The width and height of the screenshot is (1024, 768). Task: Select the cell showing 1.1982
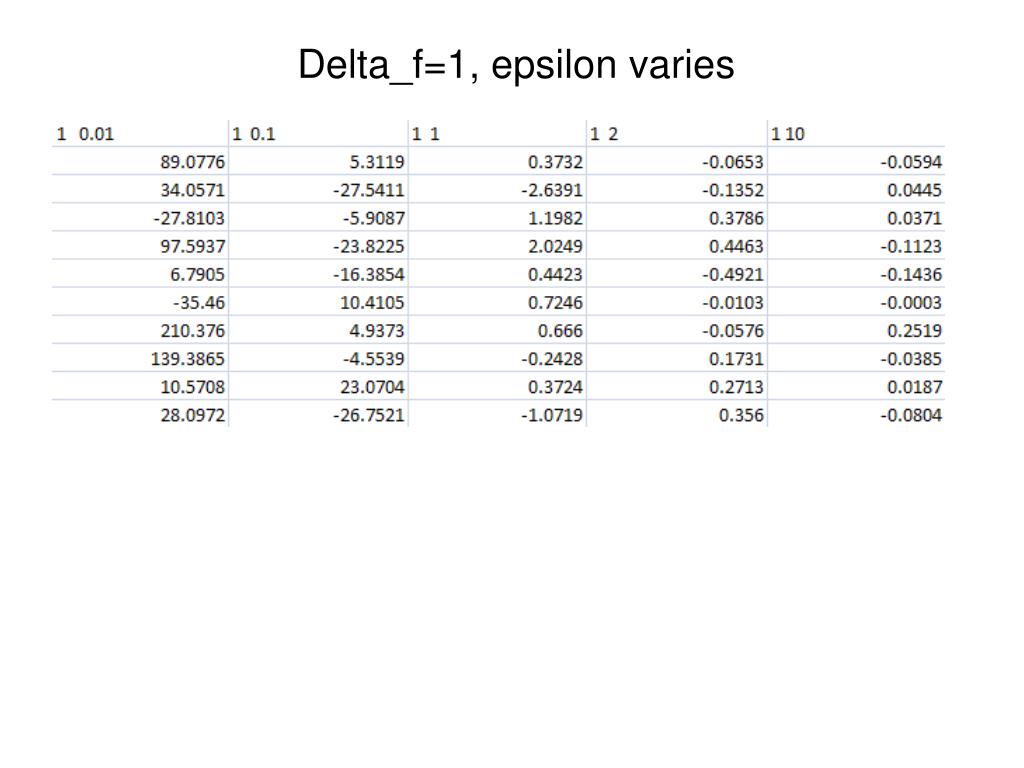tap(497, 218)
